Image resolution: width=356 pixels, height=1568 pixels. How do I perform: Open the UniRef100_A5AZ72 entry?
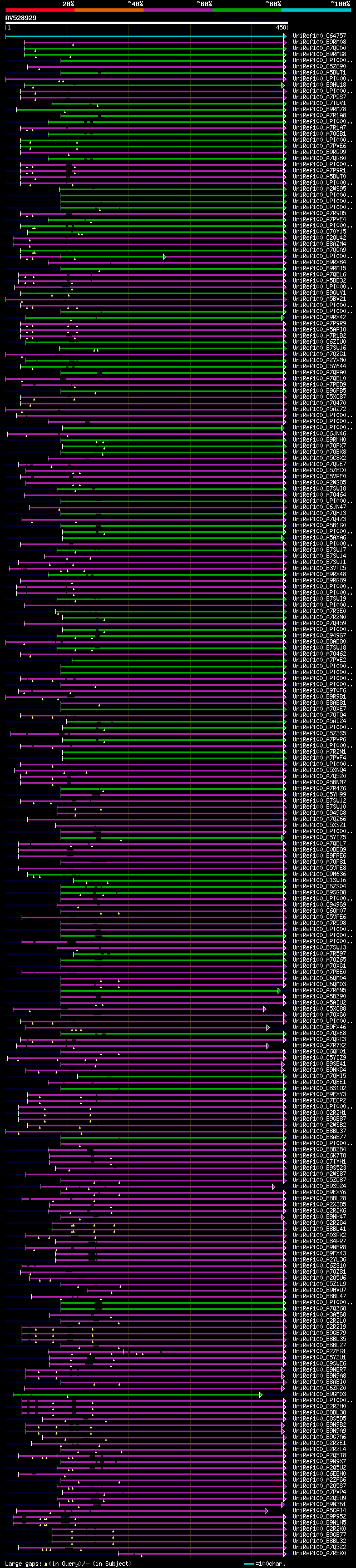click(319, 409)
